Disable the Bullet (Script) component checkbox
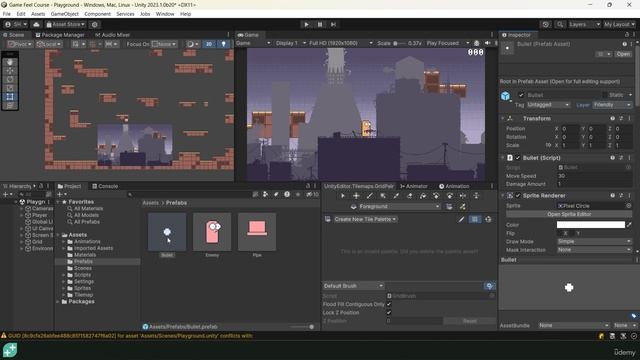Screen dimensions: 640x360 click(518, 158)
